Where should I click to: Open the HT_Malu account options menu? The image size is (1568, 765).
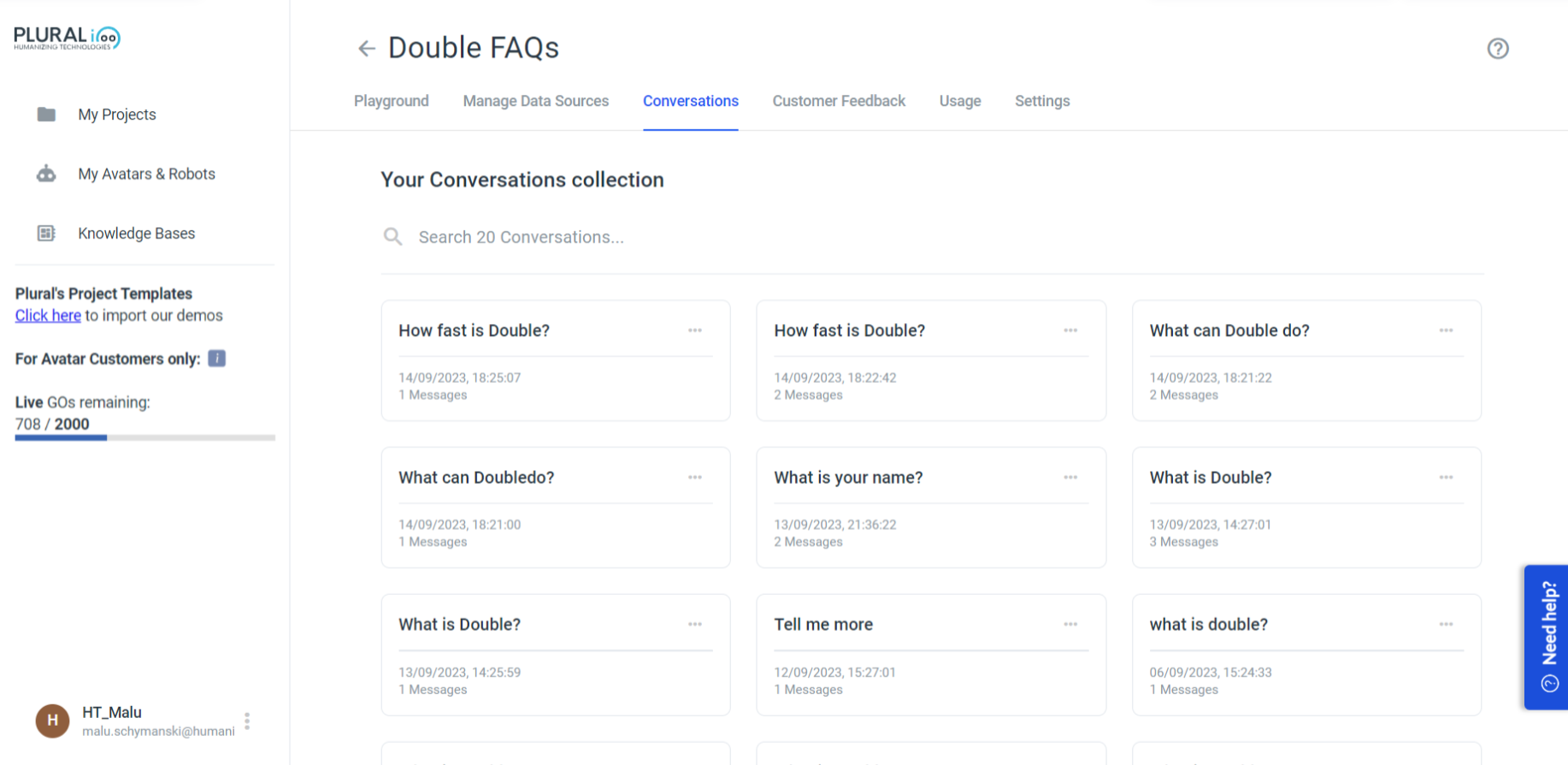[x=247, y=721]
